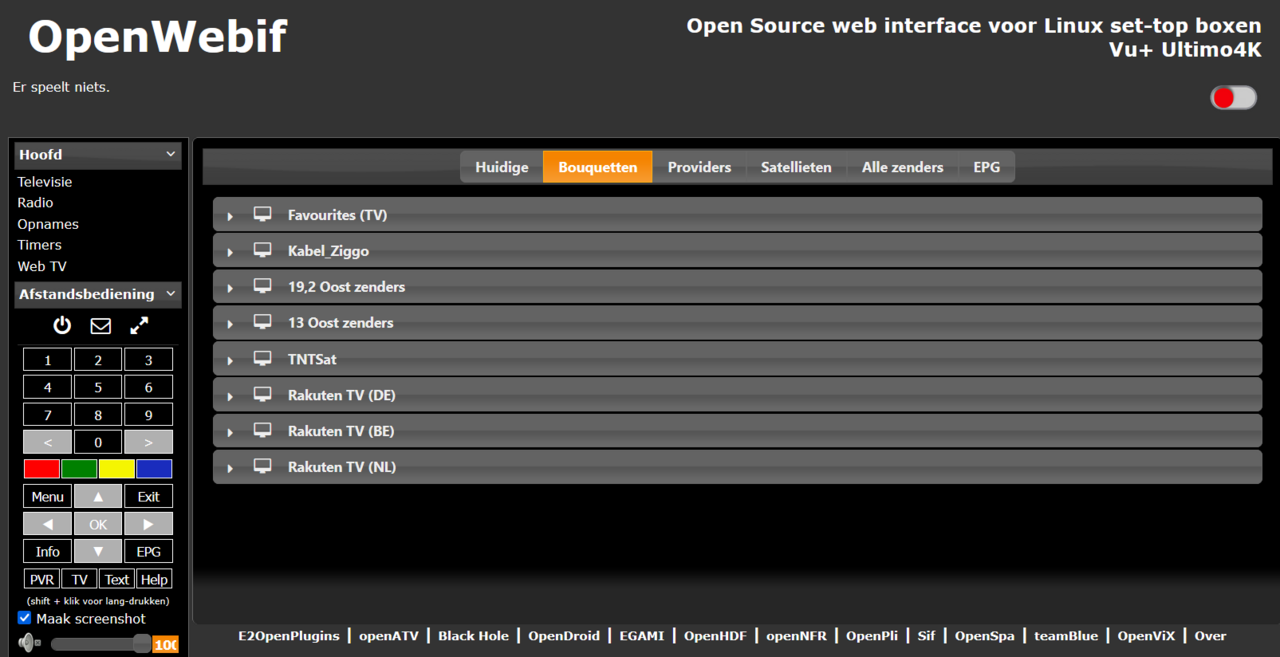The height and width of the screenshot is (657, 1280).
Task: Switch to the Alle zenders tab
Action: coord(901,167)
